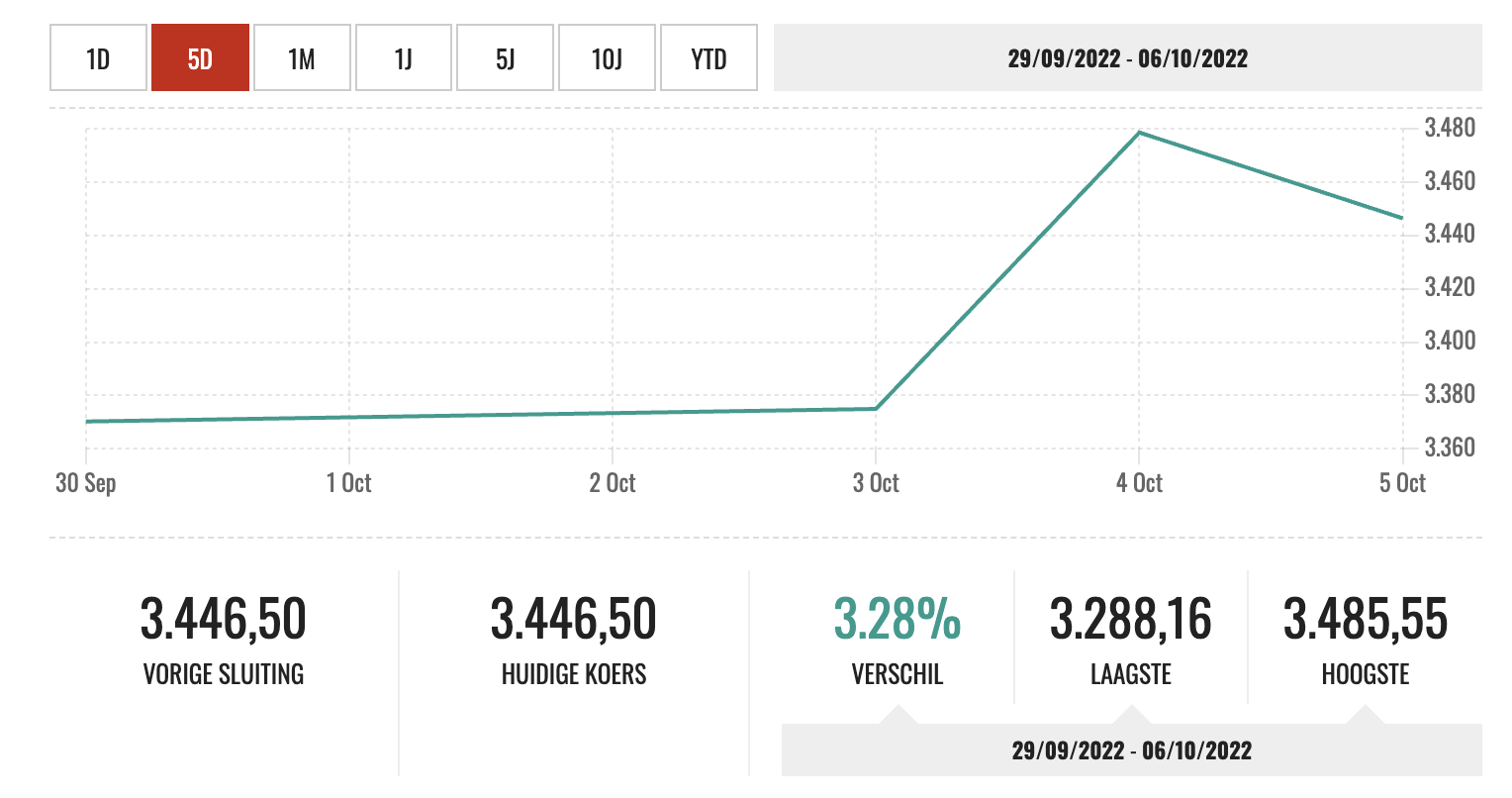This screenshot has width=1512, height=798.
Task: Click the green 3.28% Verschil figure
Action: [897, 619]
